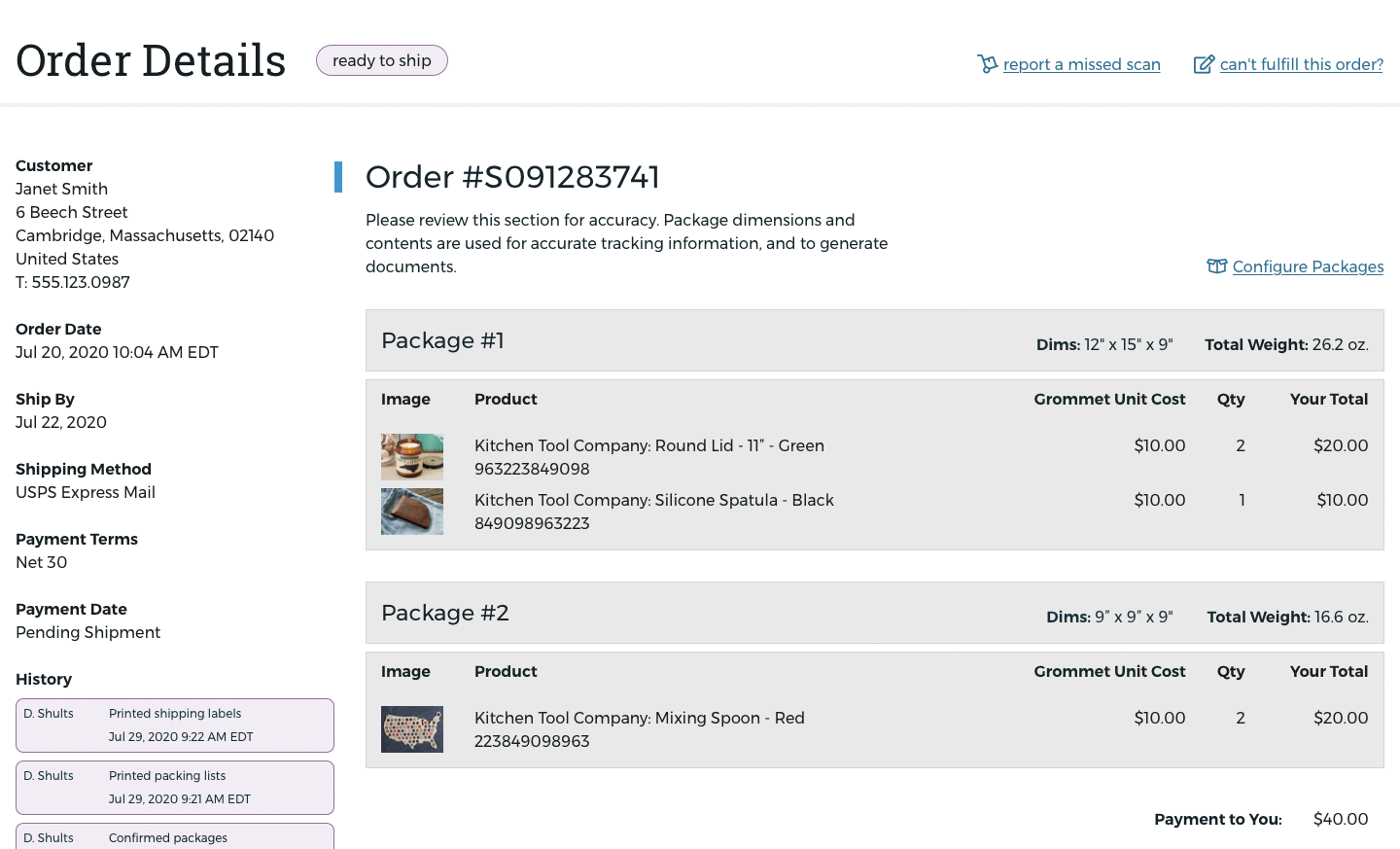Viewport: 1400px width, 849px height.
Task: Click the Package #1 header bar
Action: pos(875,340)
